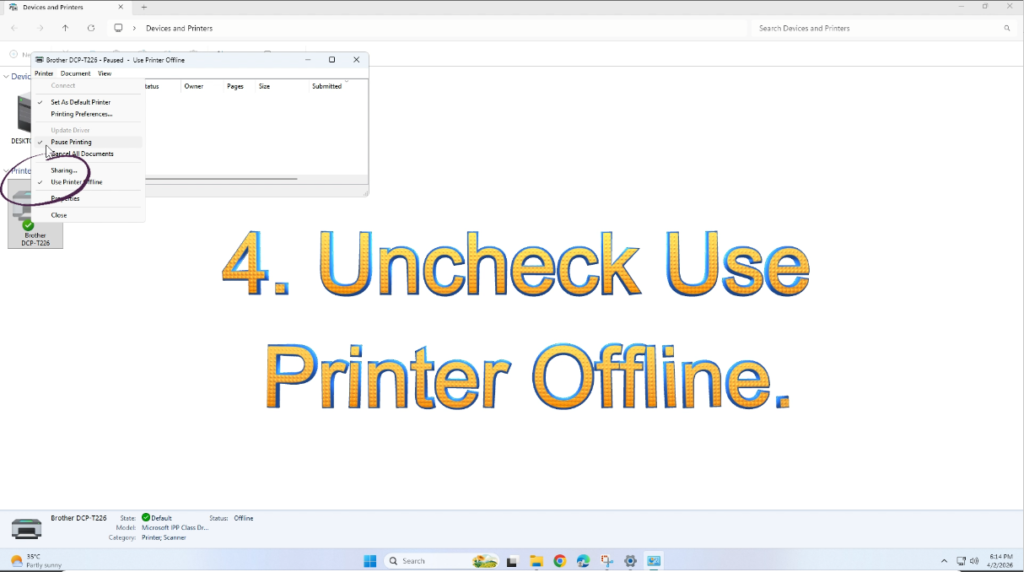1024x572 pixels.
Task: Open the Sharing... menu entry
Action: pos(64,170)
